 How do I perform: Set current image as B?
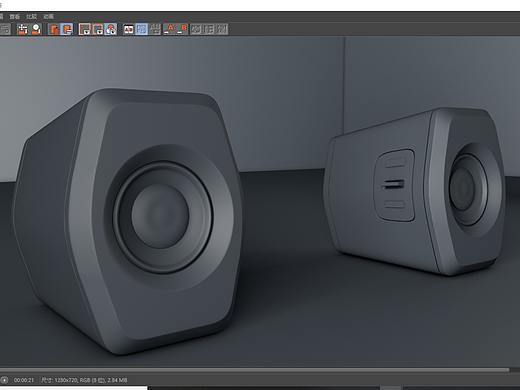(182, 29)
